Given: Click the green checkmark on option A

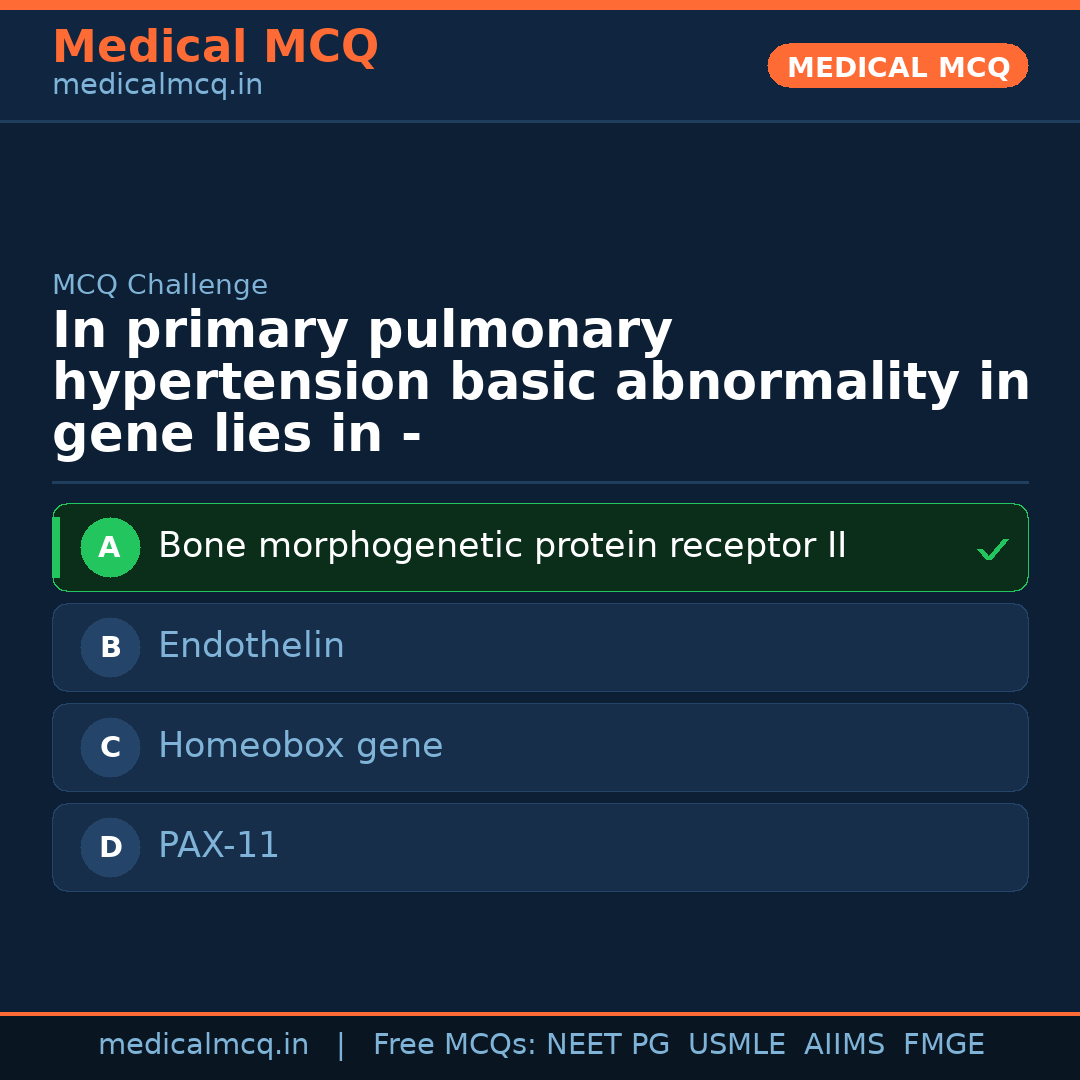Looking at the screenshot, I should click(x=992, y=549).
